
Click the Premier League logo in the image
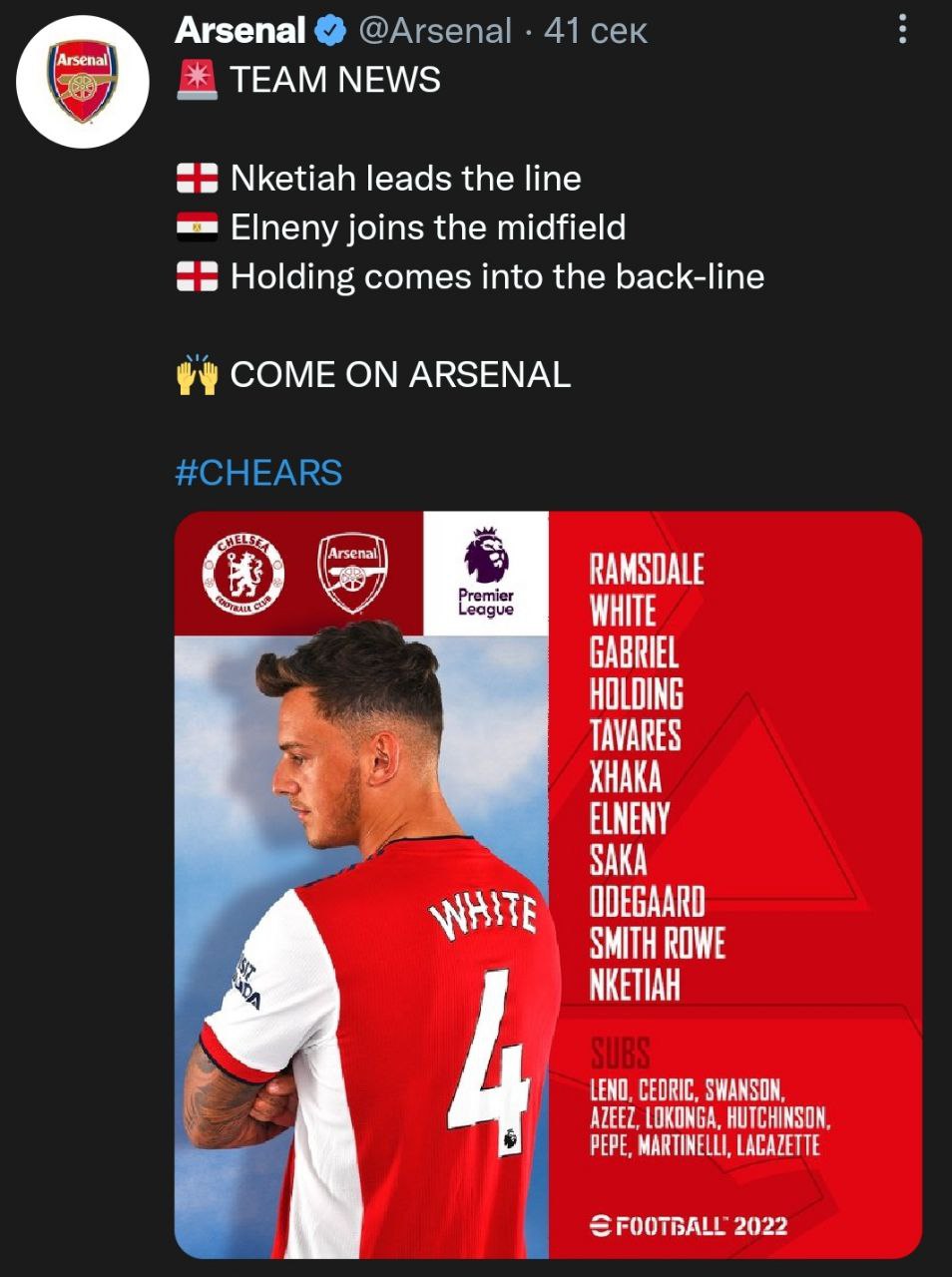[x=486, y=574]
